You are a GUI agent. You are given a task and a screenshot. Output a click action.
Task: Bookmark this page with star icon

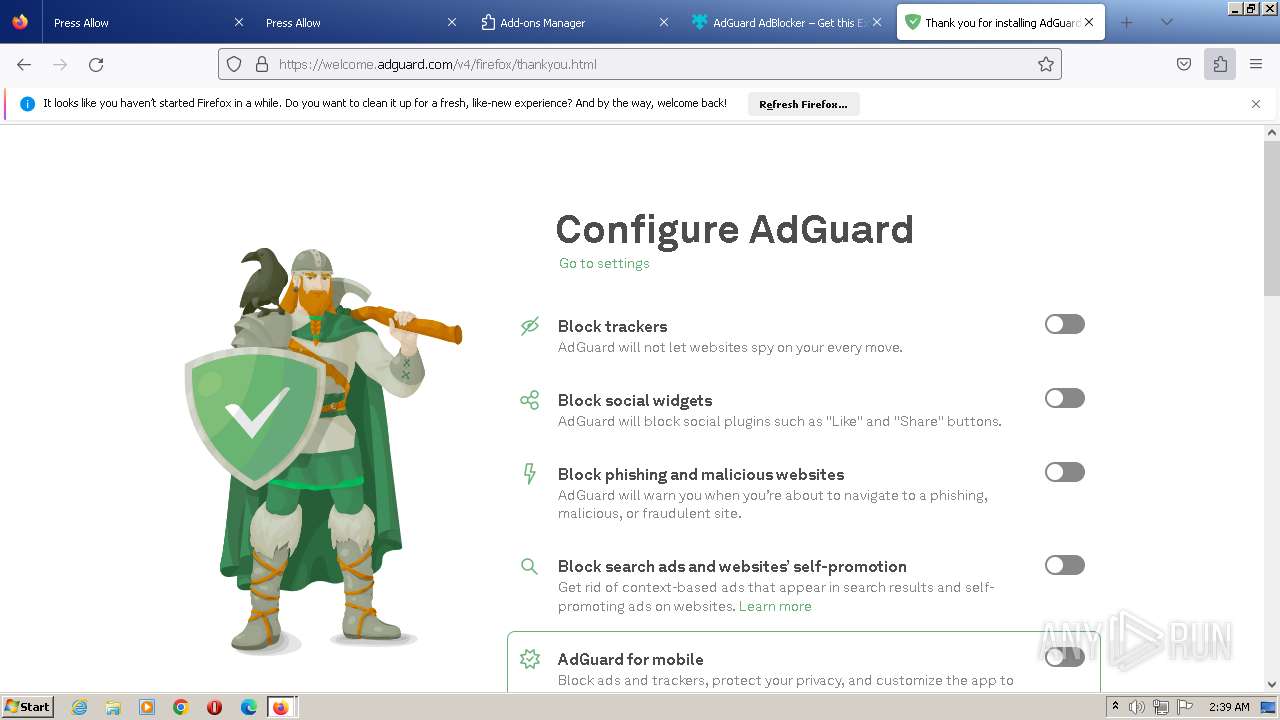point(1046,64)
